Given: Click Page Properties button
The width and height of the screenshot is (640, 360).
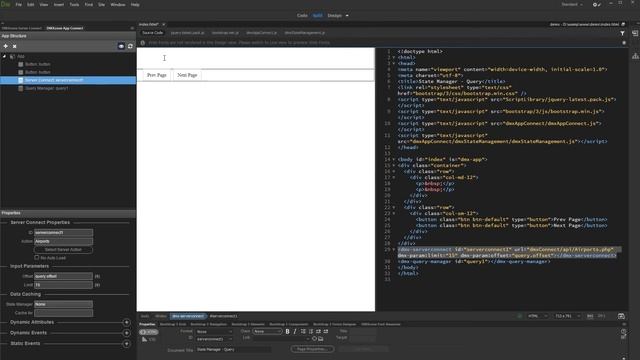Looking at the screenshot, I should pos(312,349).
